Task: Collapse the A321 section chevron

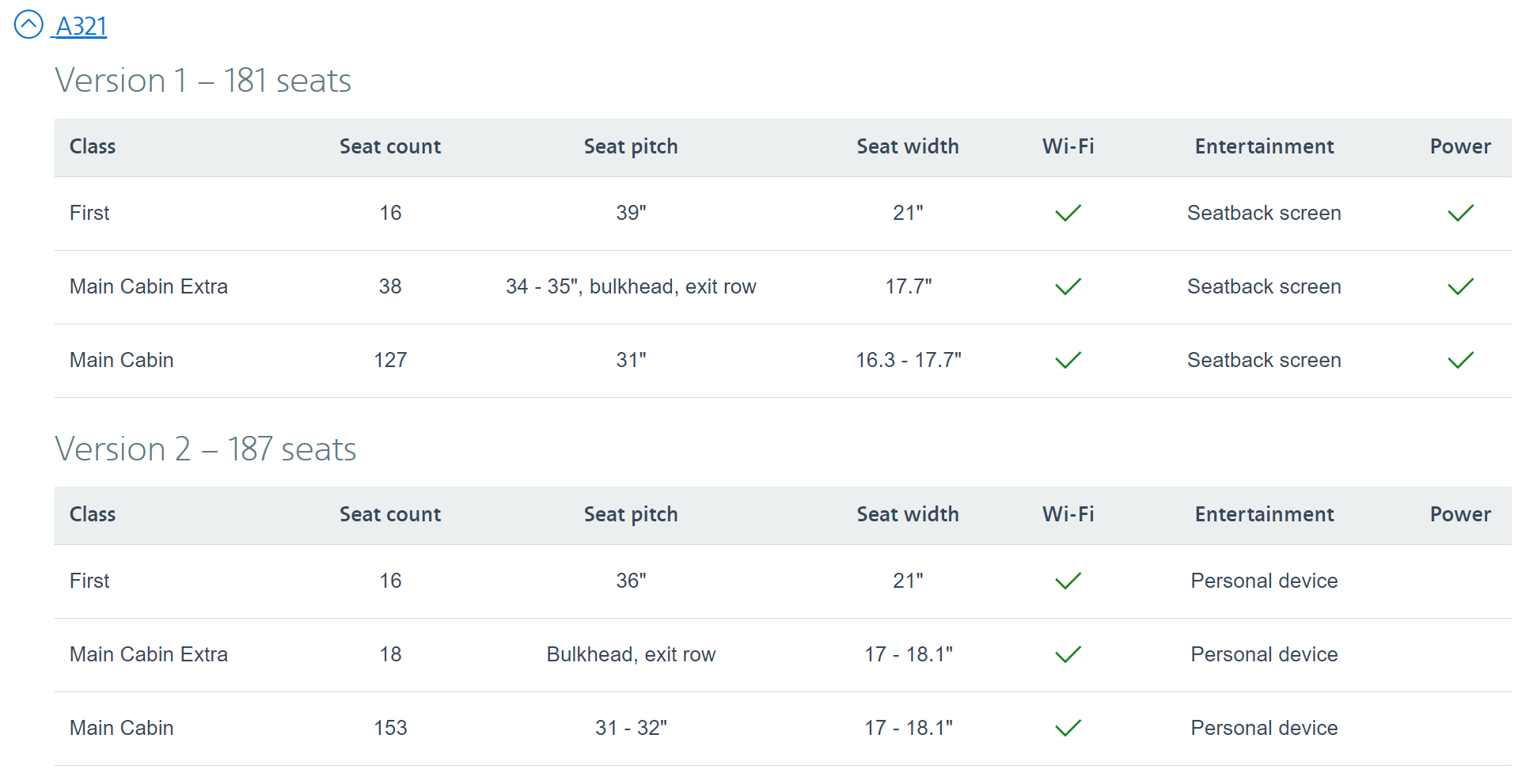Action: (x=28, y=25)
